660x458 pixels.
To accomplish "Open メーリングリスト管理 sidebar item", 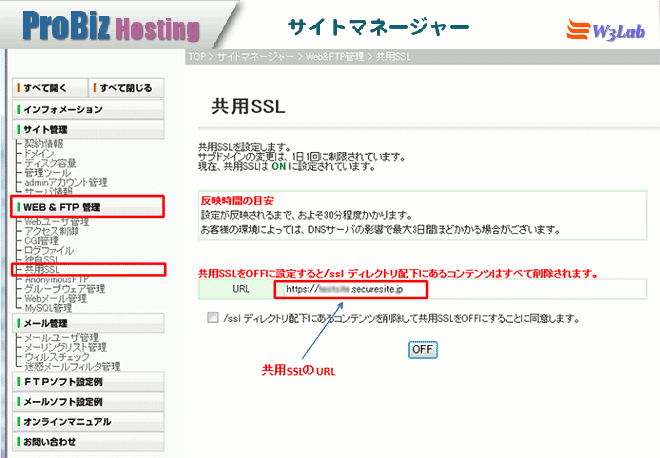I will click(68, 348).
